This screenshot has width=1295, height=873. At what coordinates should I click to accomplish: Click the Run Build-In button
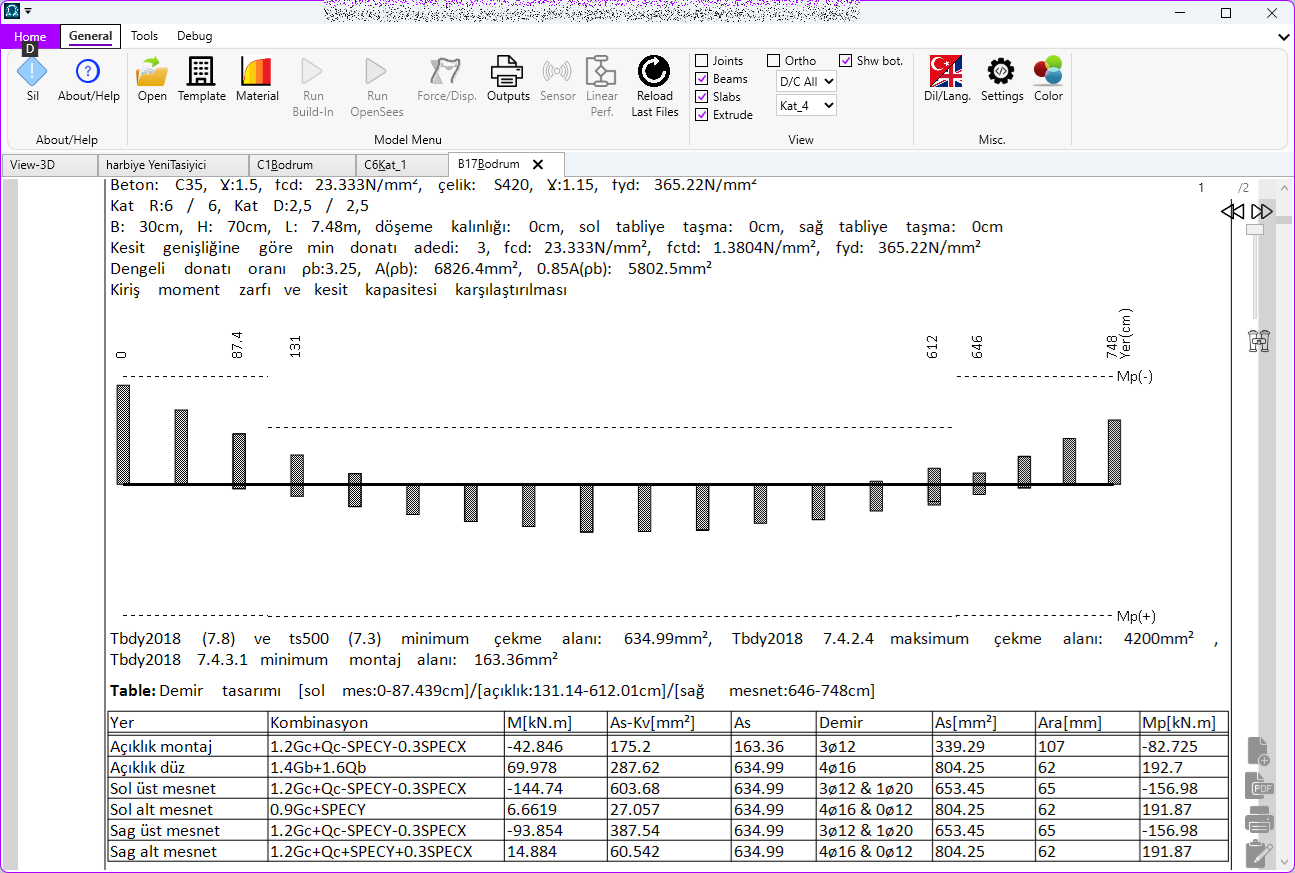(x=313, y=87)
